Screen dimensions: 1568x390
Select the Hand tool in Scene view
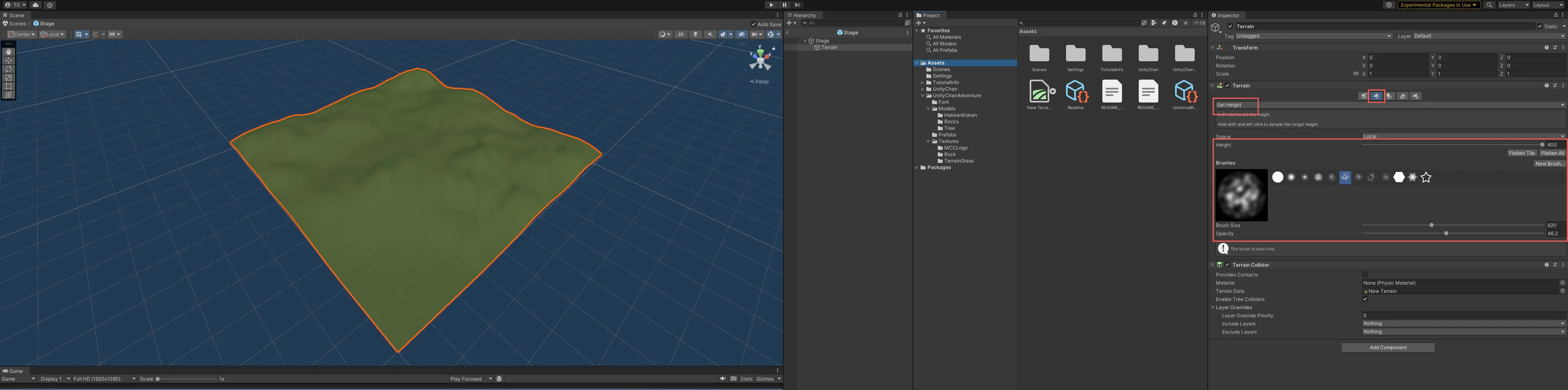9,52
